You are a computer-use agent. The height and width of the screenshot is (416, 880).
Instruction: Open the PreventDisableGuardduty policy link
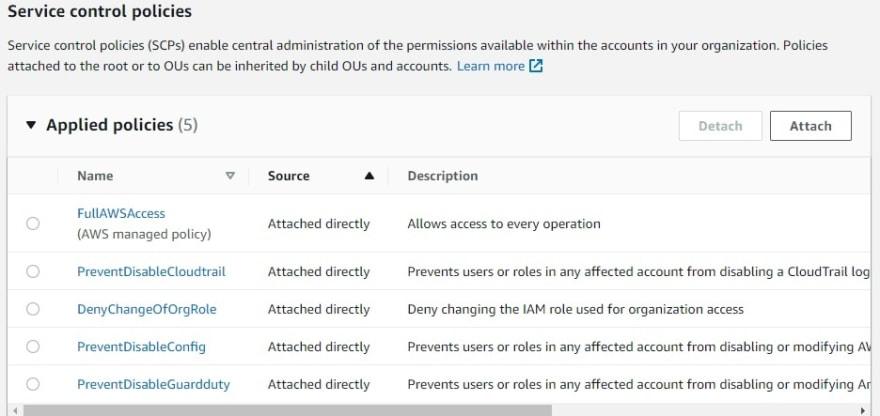click(x=153, y=385)
